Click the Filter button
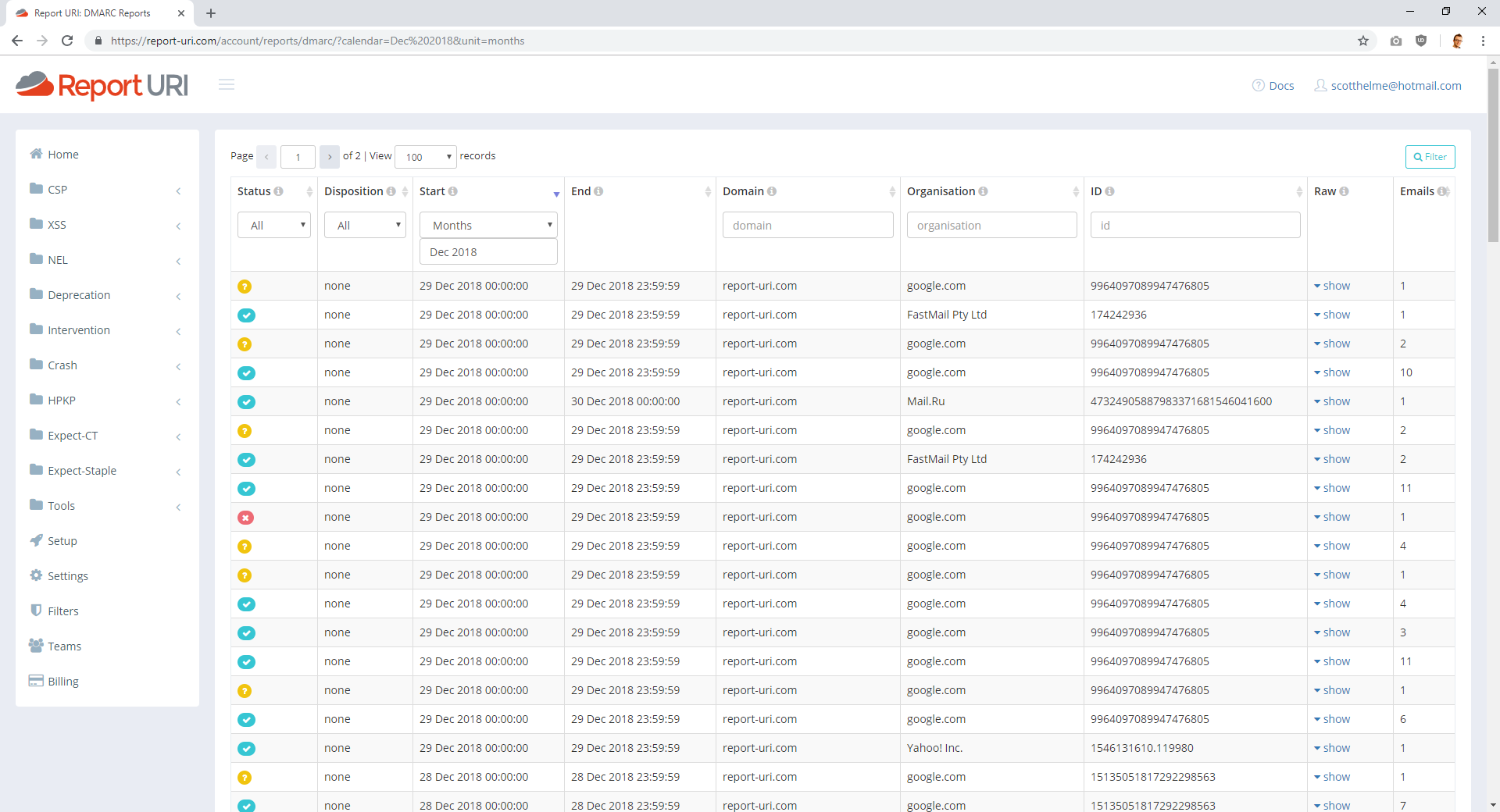 tap(1430, 157)
